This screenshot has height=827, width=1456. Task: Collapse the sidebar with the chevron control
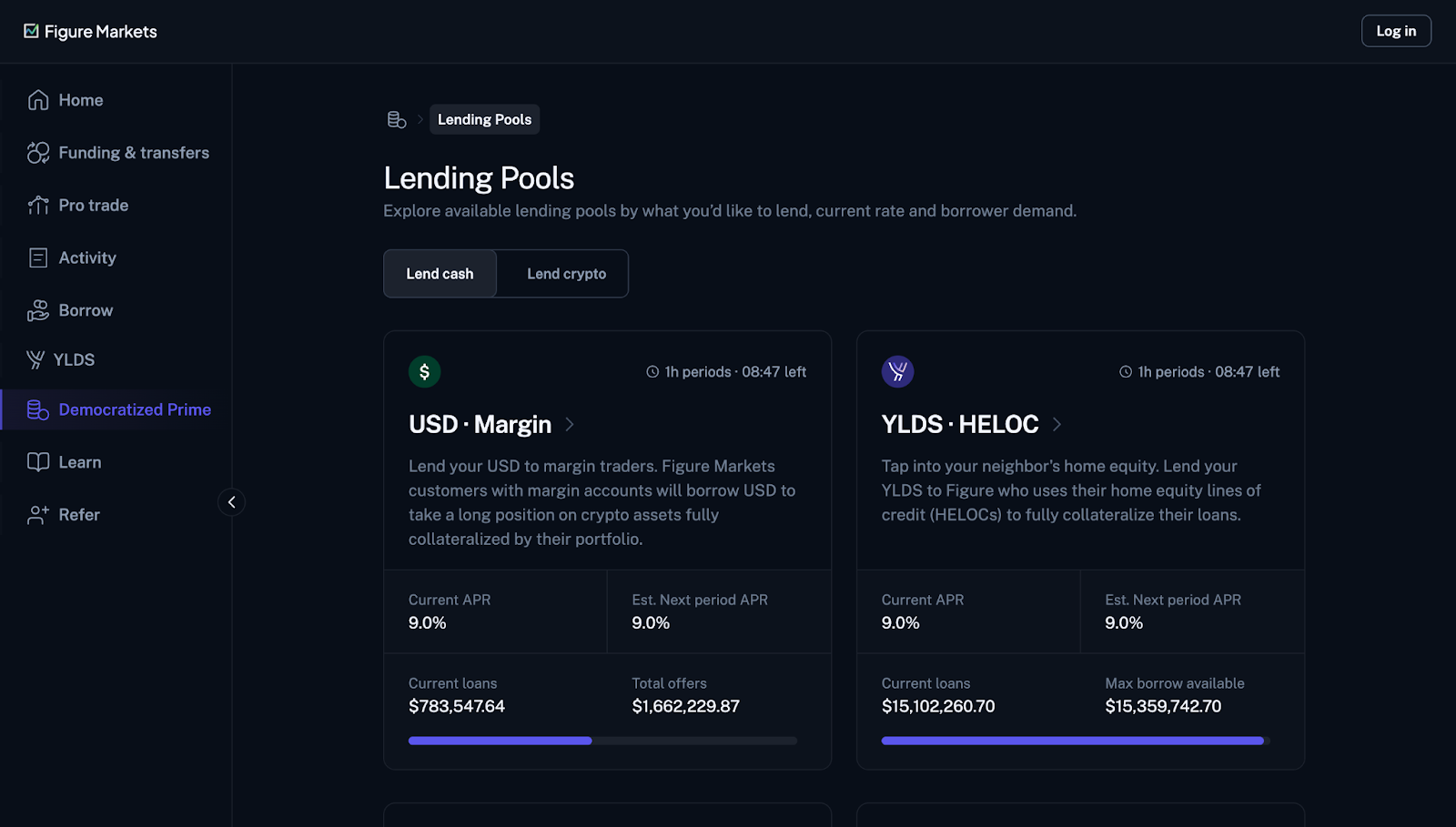[x=231, y=502]
